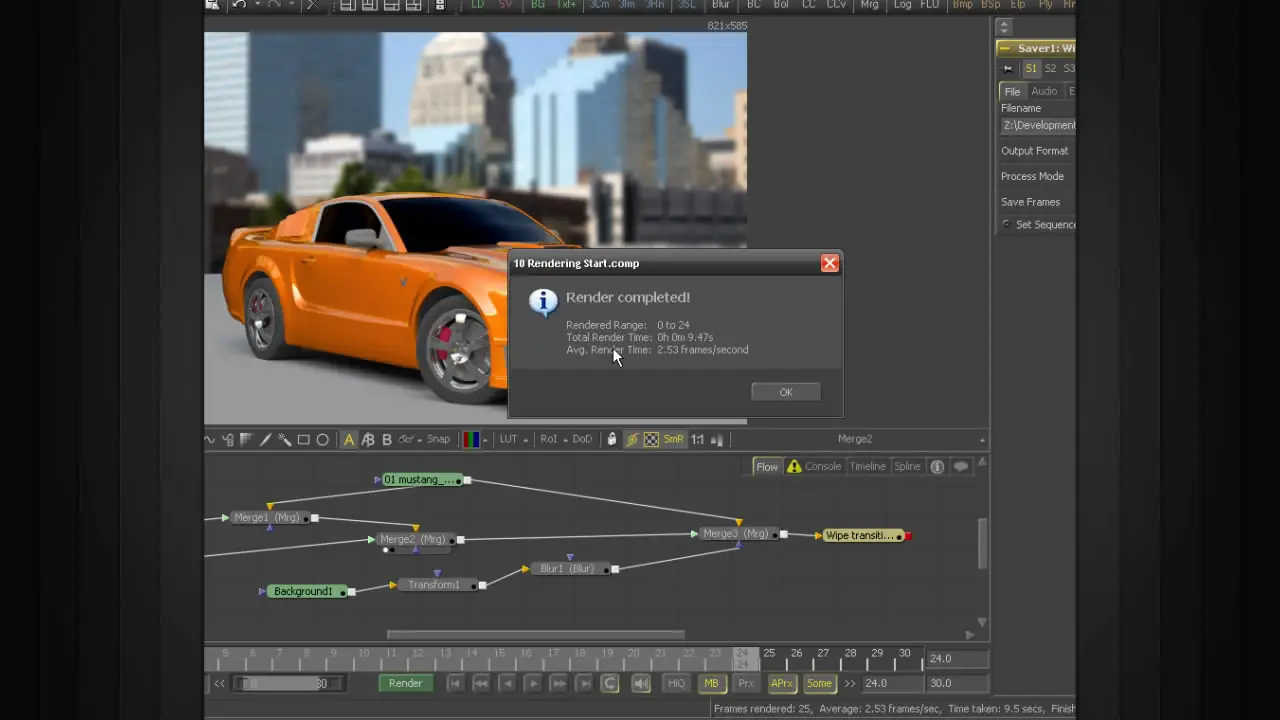Click the play forward button

click(533, 683)
